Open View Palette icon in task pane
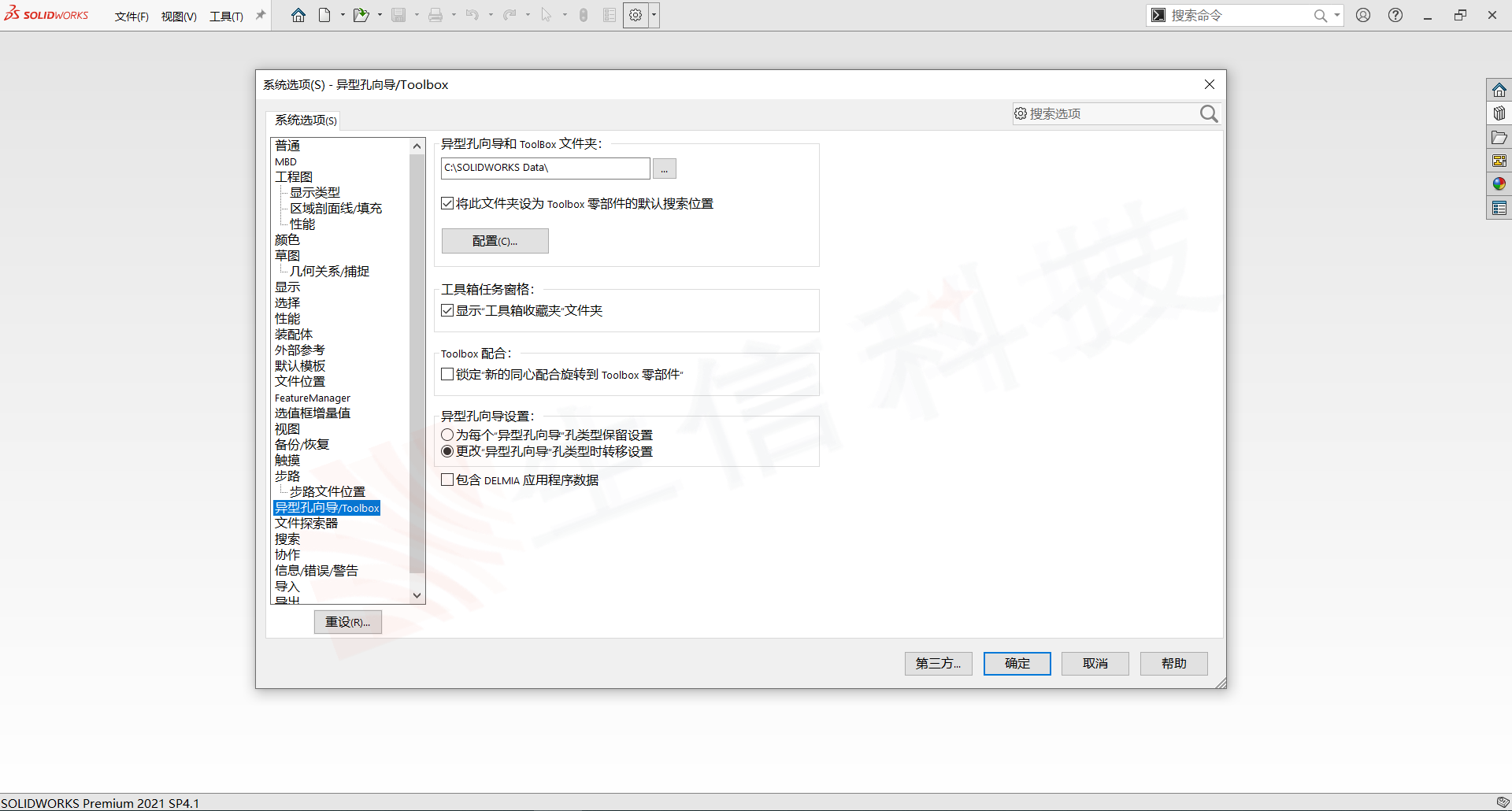This screenshot has width=1512, height=811. coord(1499,161)
